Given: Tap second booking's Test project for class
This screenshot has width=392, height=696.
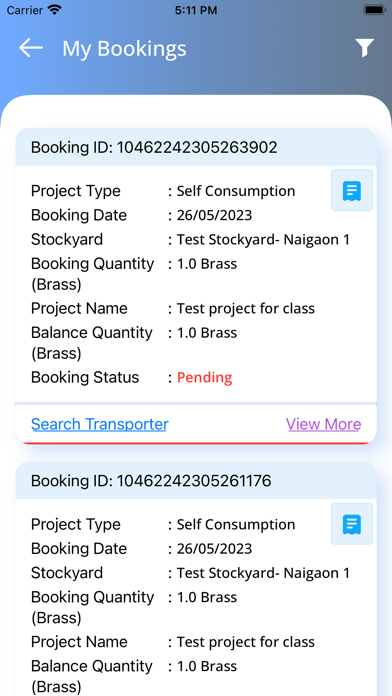Looking at the screenshot, I should 246,642.
